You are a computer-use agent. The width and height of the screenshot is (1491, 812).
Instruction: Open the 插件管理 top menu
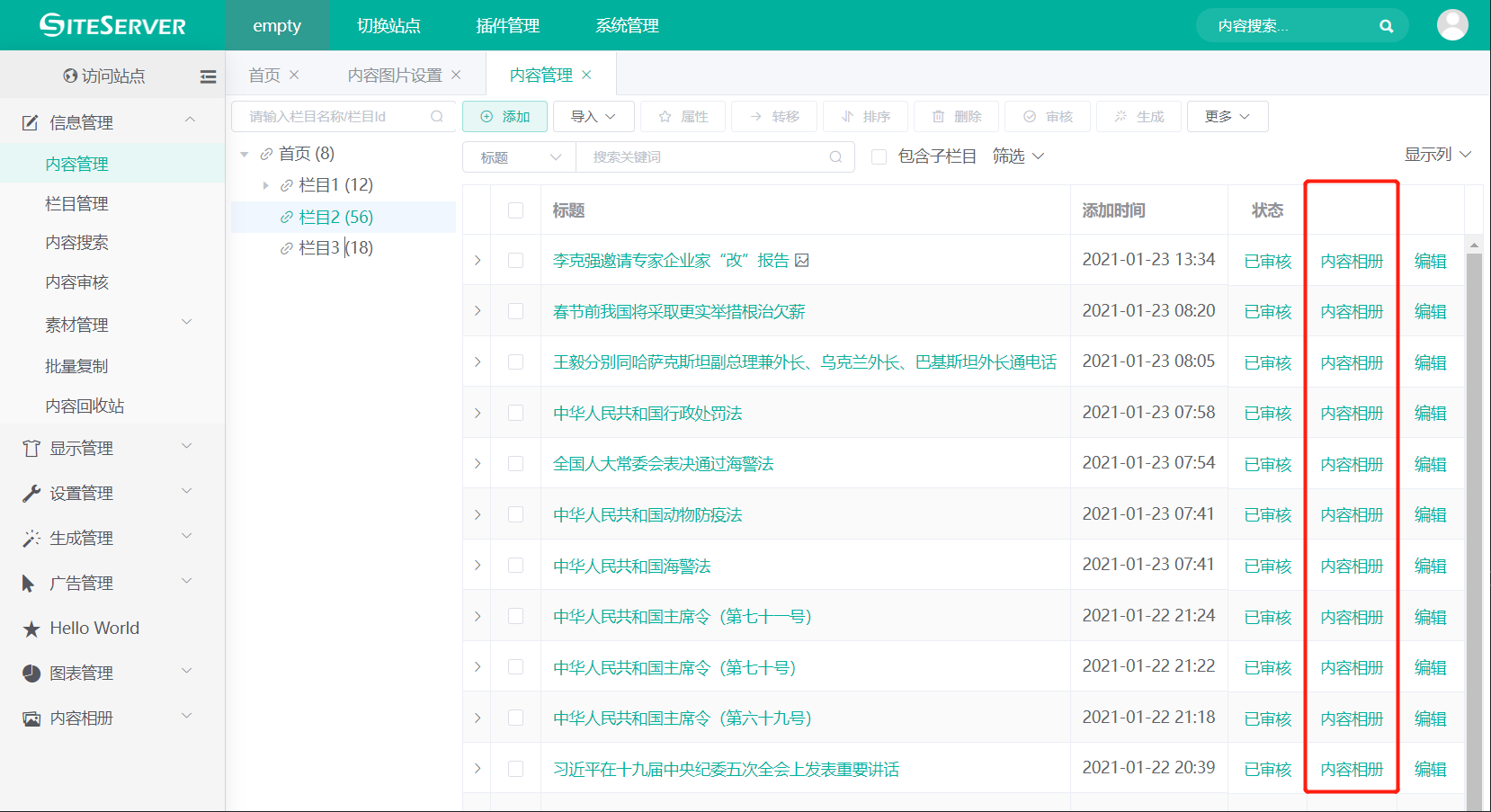point(507,25)
